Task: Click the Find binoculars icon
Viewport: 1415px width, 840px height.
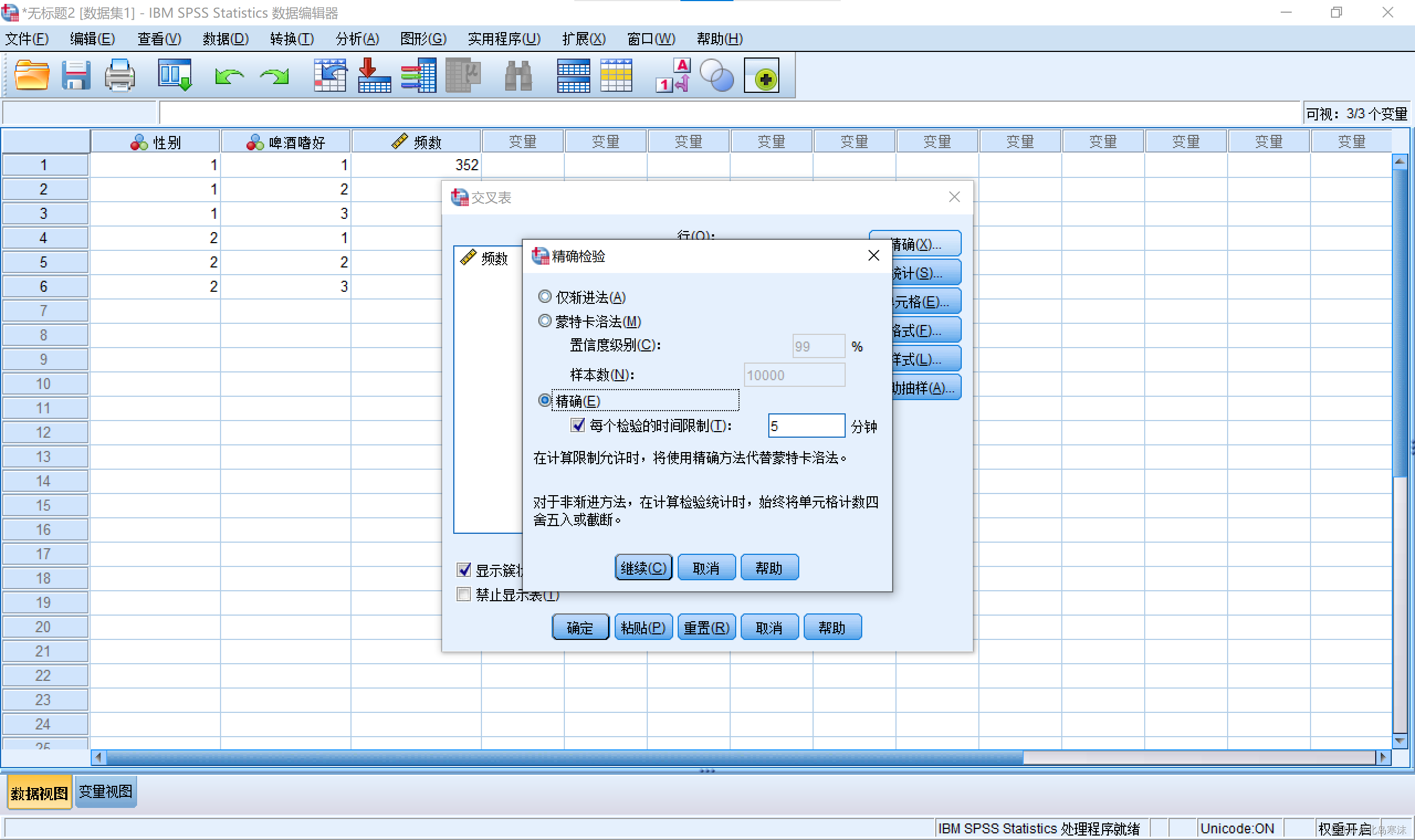Action: [x=518, y=76]
